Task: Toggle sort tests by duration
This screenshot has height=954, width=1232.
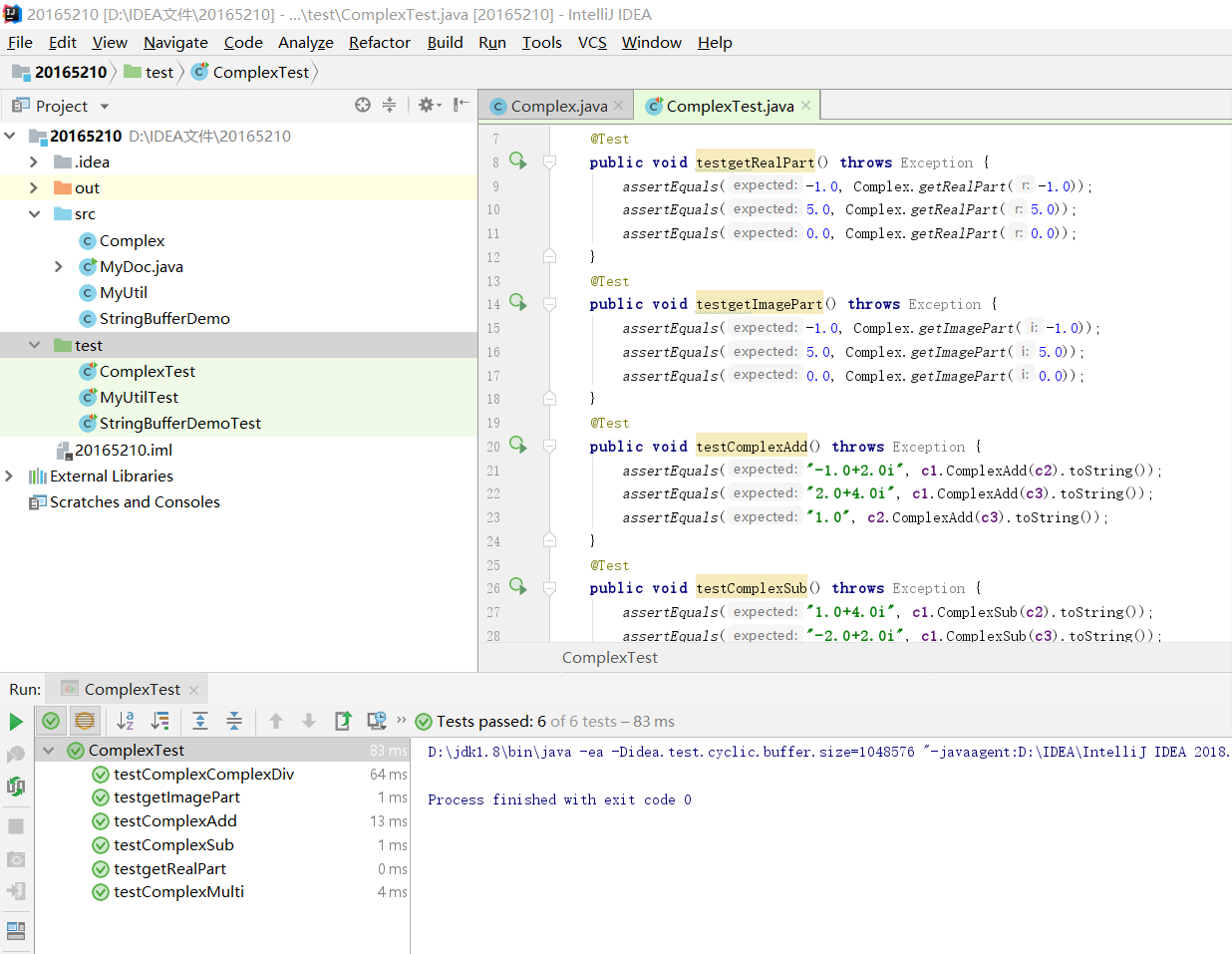Action: [159, 721]
